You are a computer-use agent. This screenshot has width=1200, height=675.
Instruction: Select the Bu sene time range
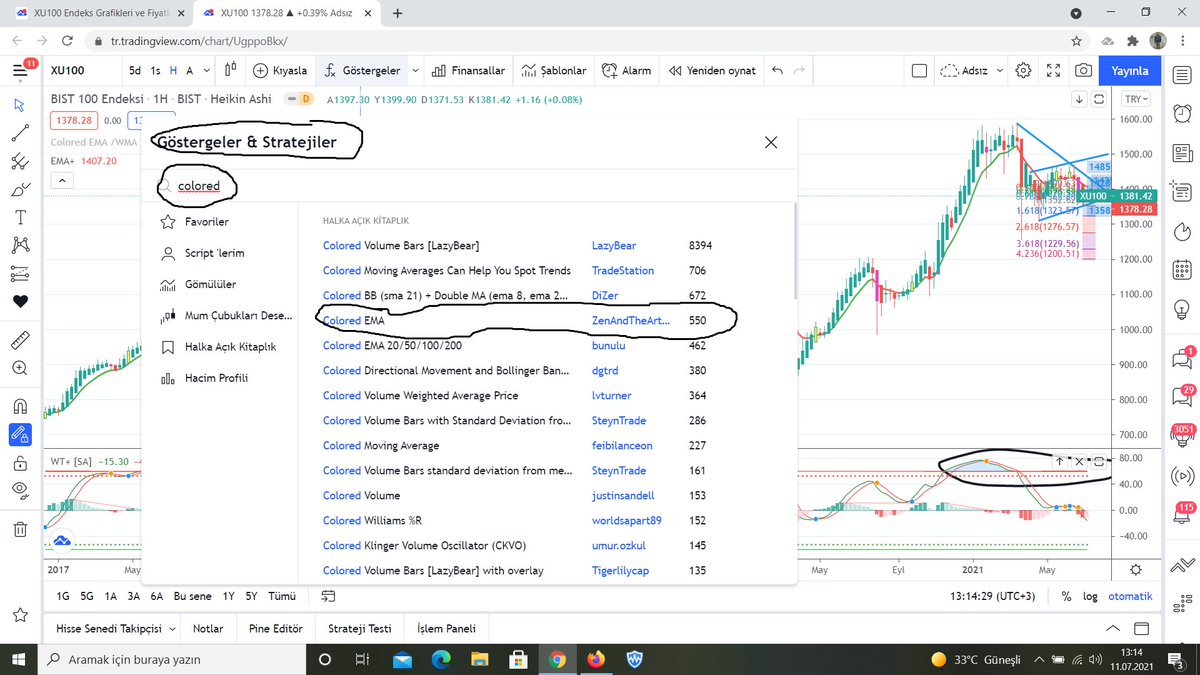[193, 596]
